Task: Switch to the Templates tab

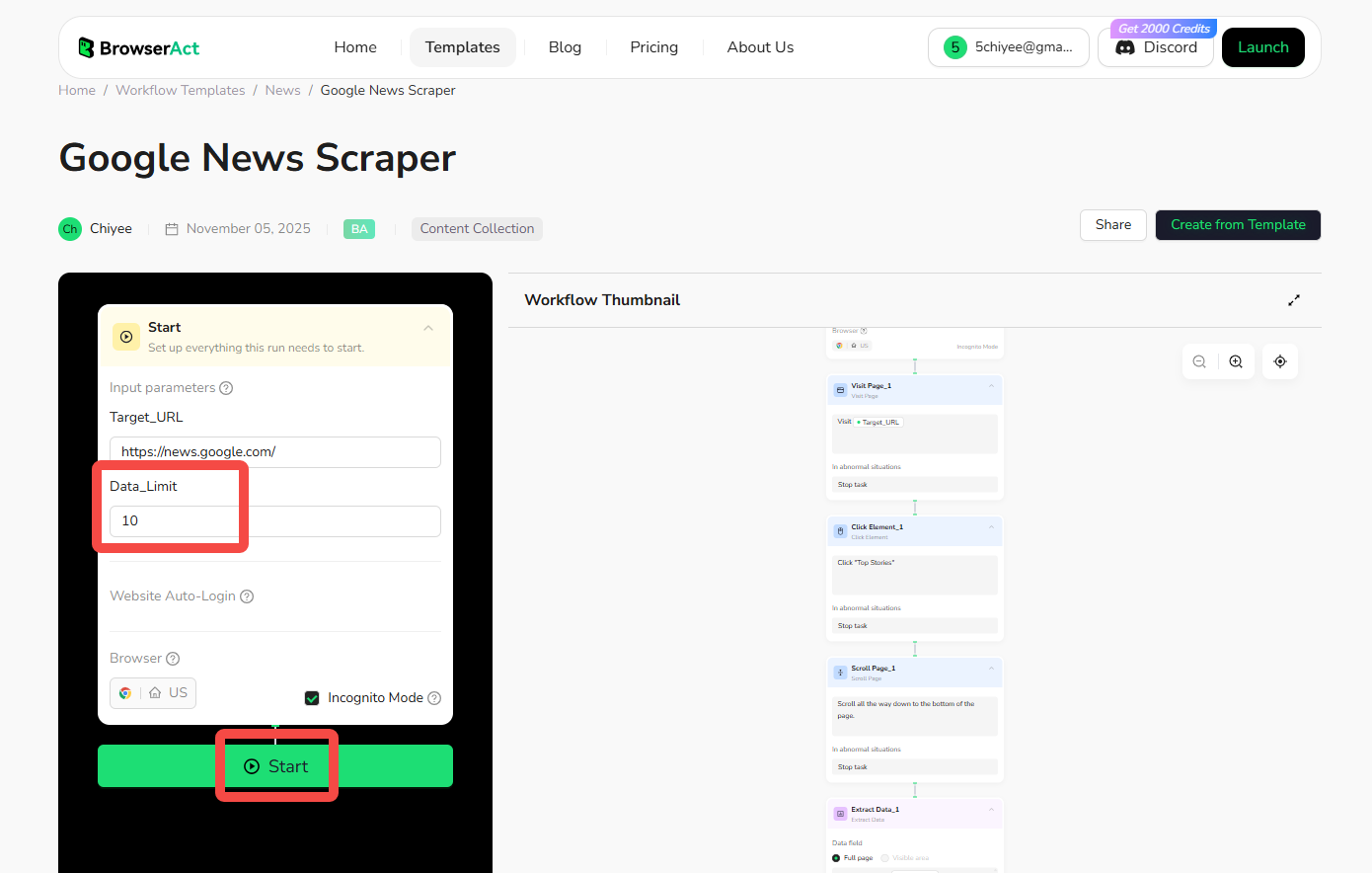Action: (462, 46)
